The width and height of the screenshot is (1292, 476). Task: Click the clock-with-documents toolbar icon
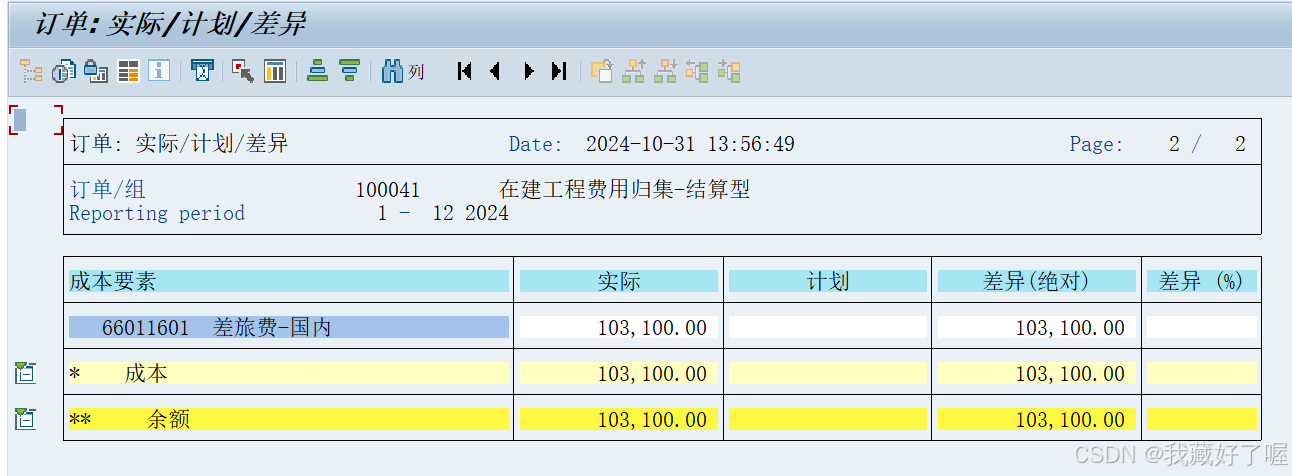(63, 71)
